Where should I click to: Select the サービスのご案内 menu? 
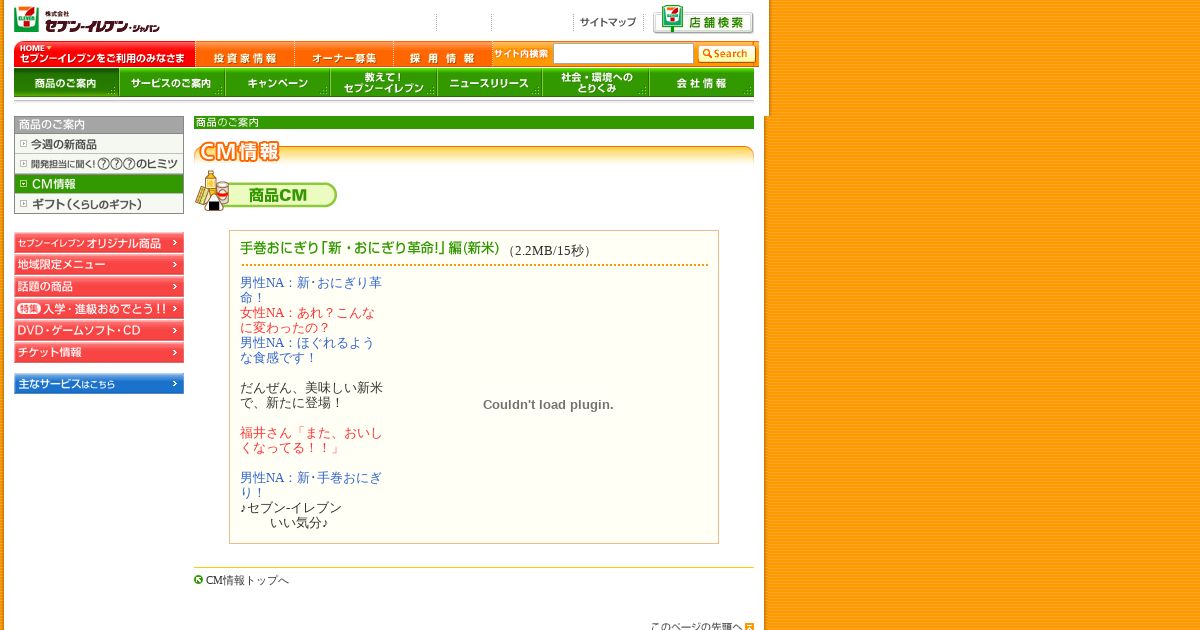coord(172,83)
